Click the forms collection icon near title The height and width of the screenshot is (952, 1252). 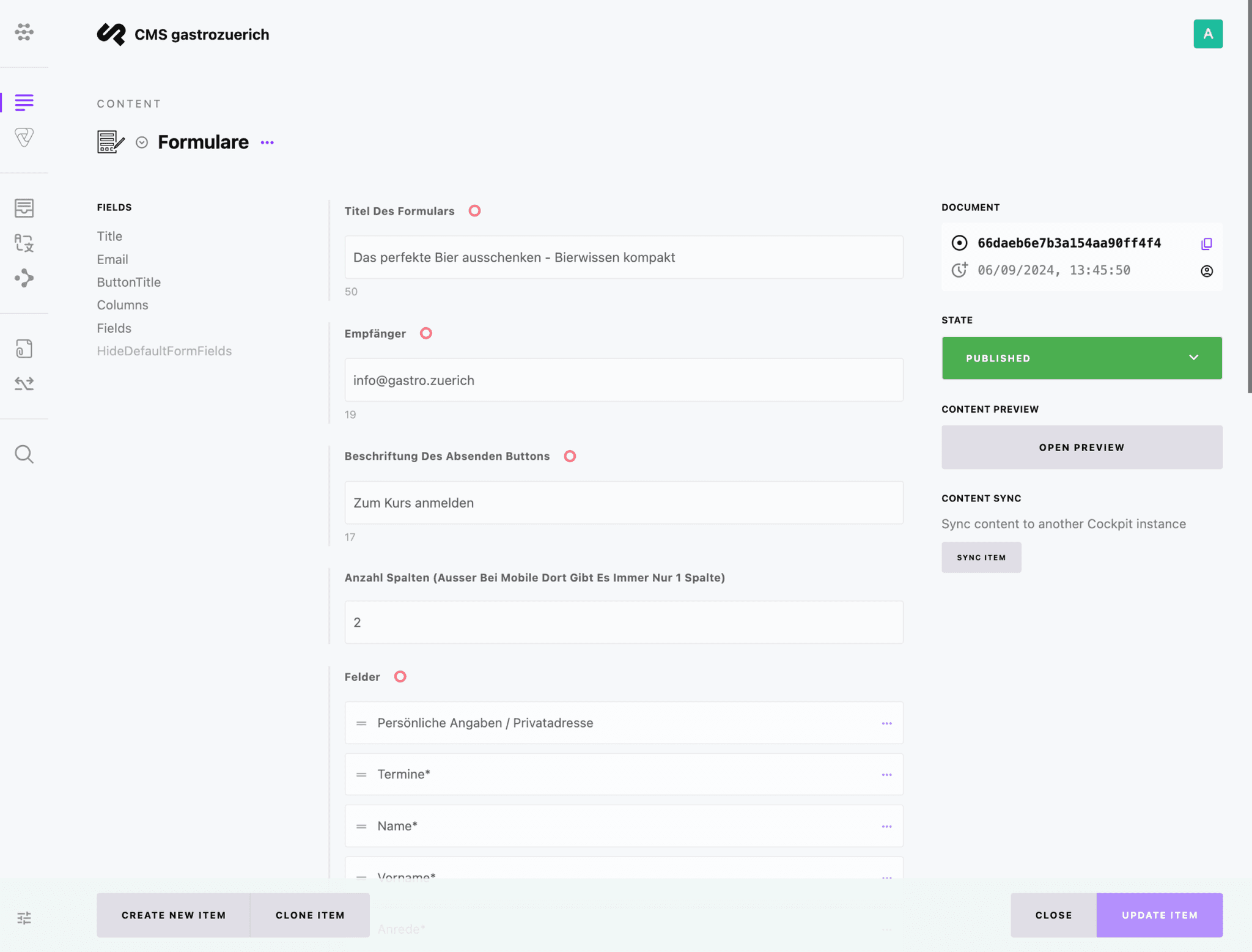pyautogui.click(x=110, y=141)
